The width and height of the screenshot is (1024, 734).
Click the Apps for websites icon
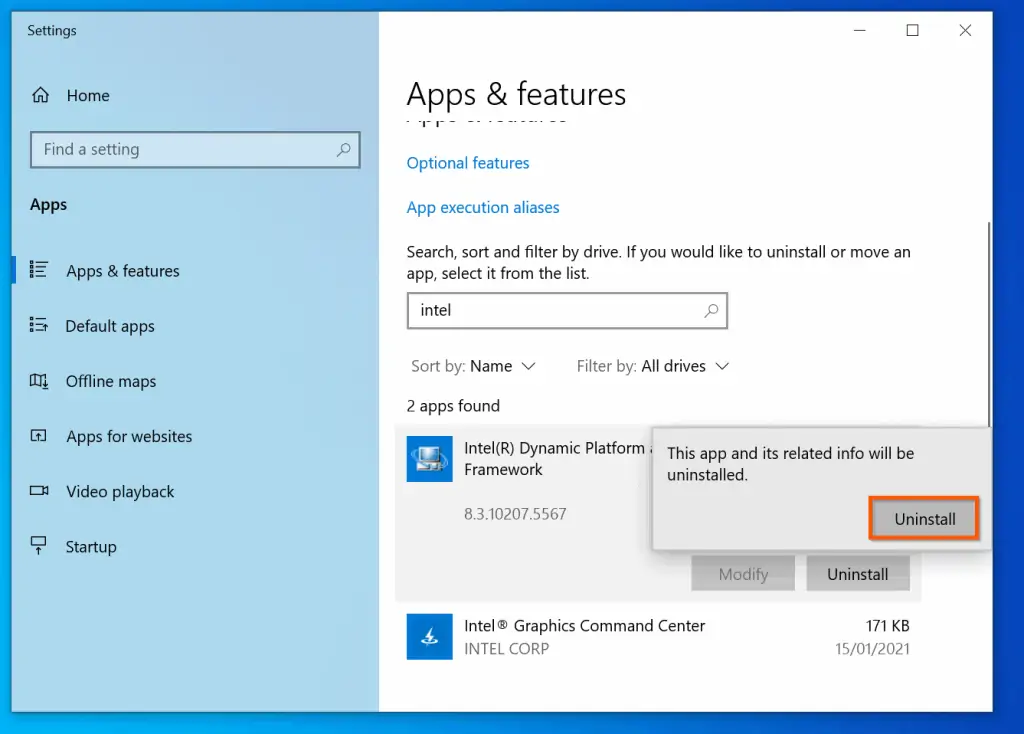point(39,436)
